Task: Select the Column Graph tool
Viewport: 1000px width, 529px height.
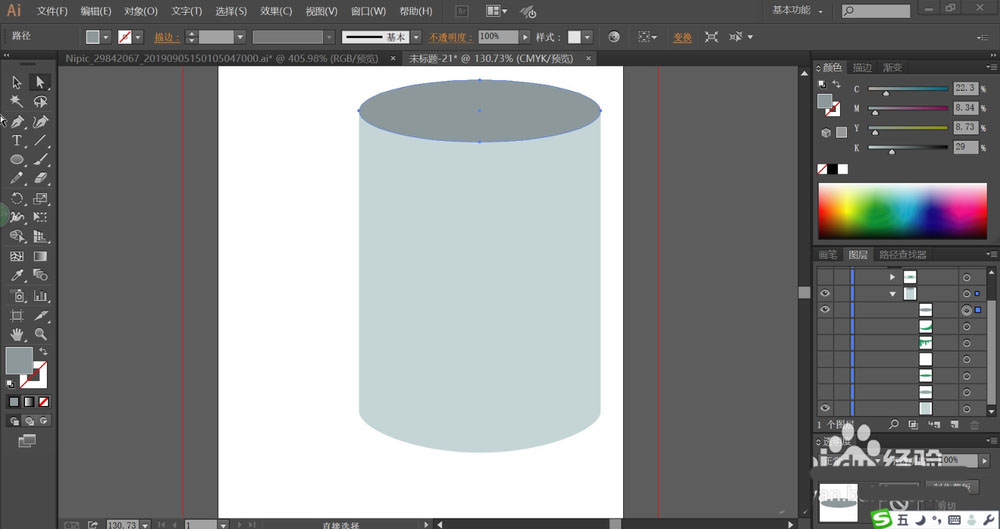Action: (40, 295)
